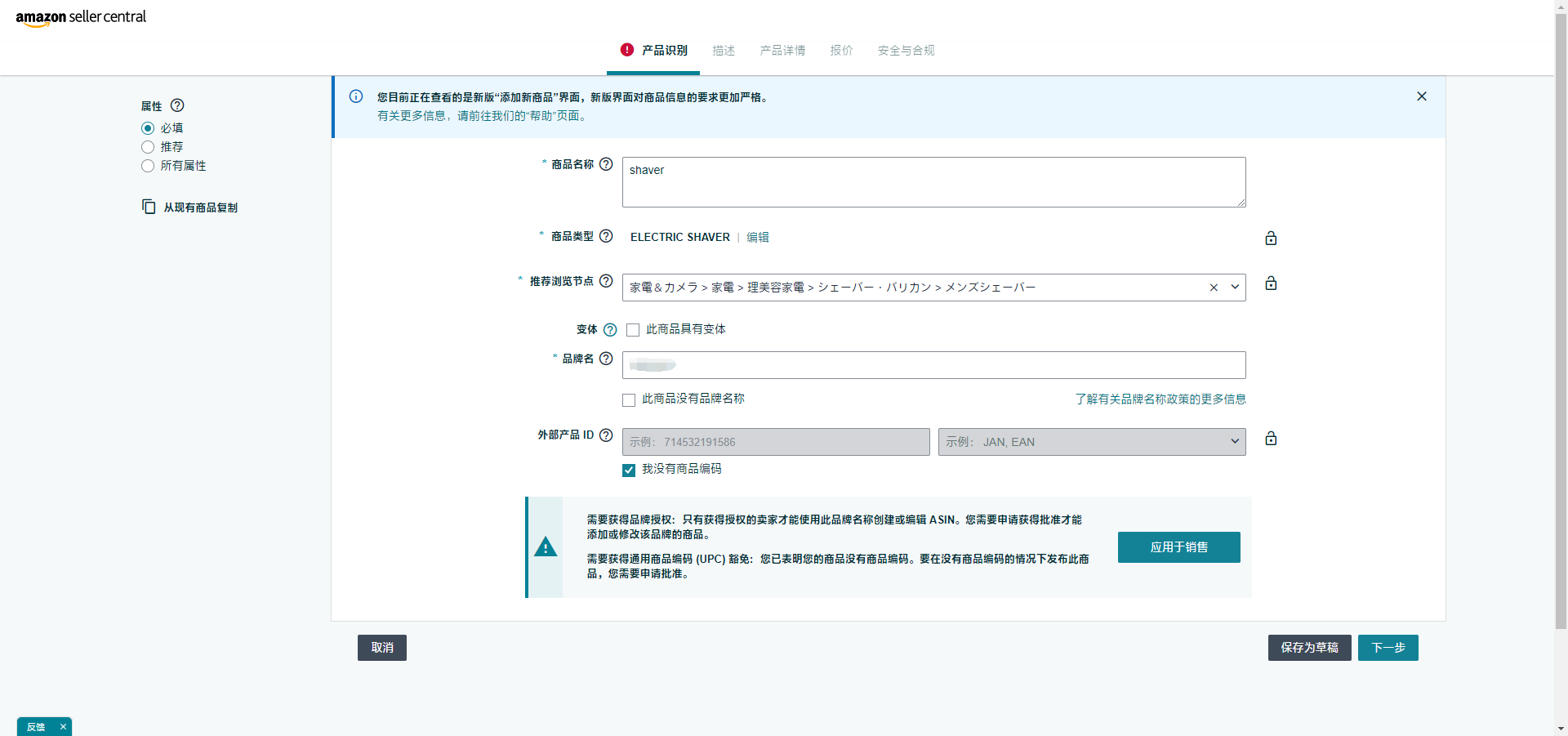Open 了解有关品牌名称政策的更多信息 link

pos(1160,399)
